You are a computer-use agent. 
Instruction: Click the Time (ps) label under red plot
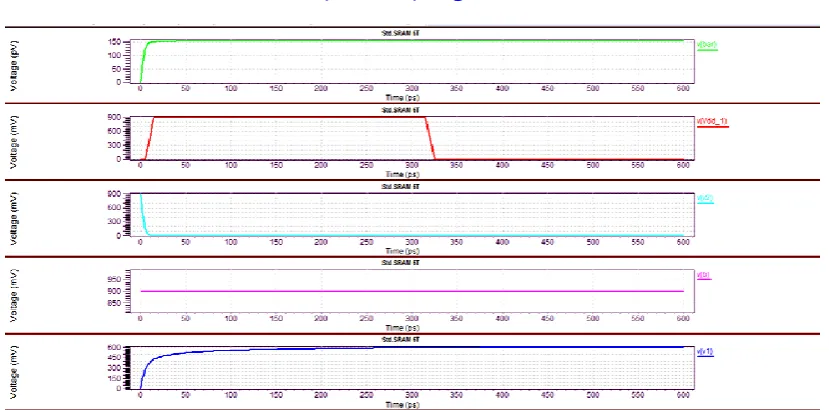tap(402, 175)
